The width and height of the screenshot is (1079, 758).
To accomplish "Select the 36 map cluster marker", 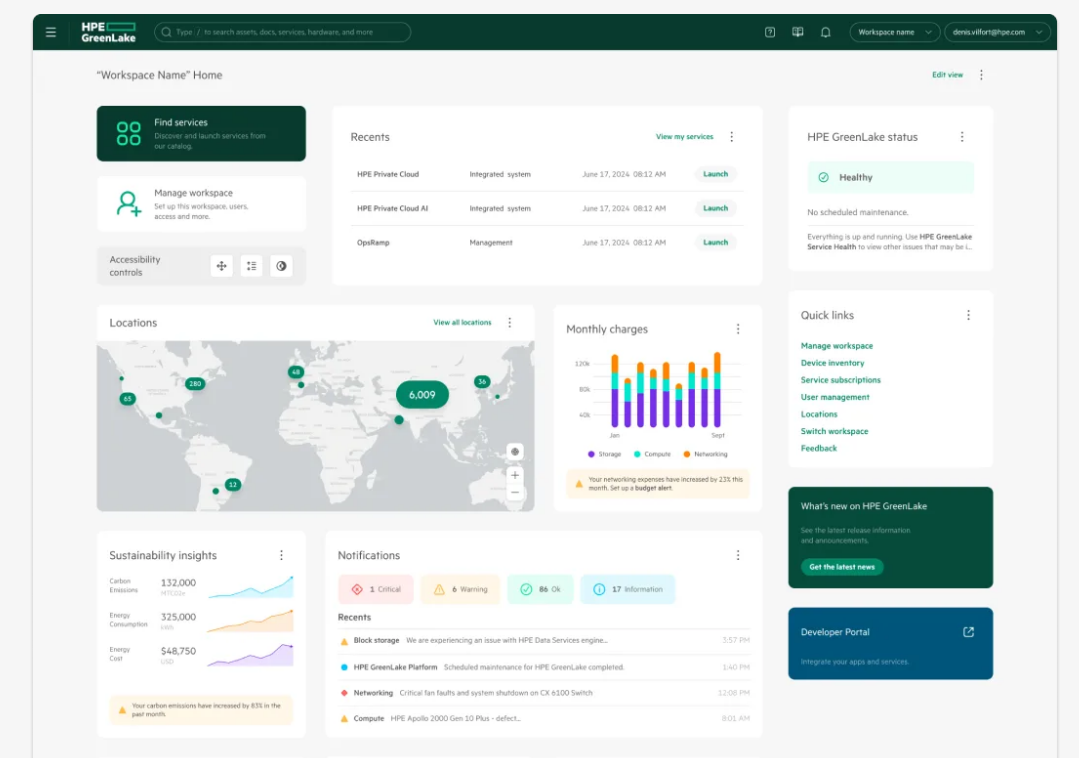I will pos(482,382).
